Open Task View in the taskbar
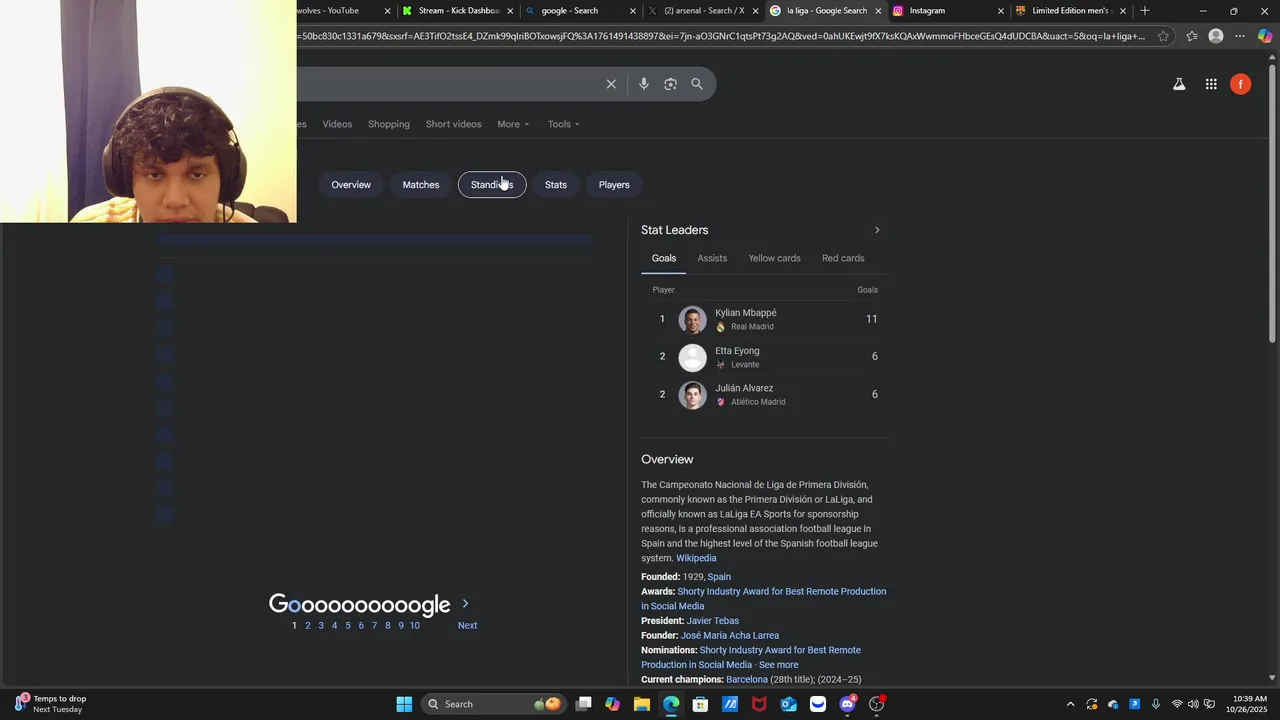This screenshot has width=1280, height=720. pyautogui.click(x=584, y=704)
